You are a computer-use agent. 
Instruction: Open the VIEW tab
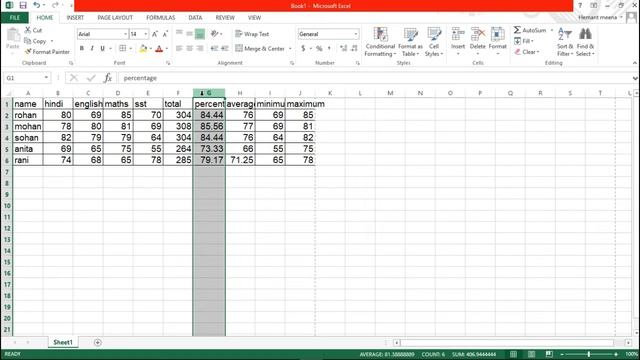pos(254,18)
